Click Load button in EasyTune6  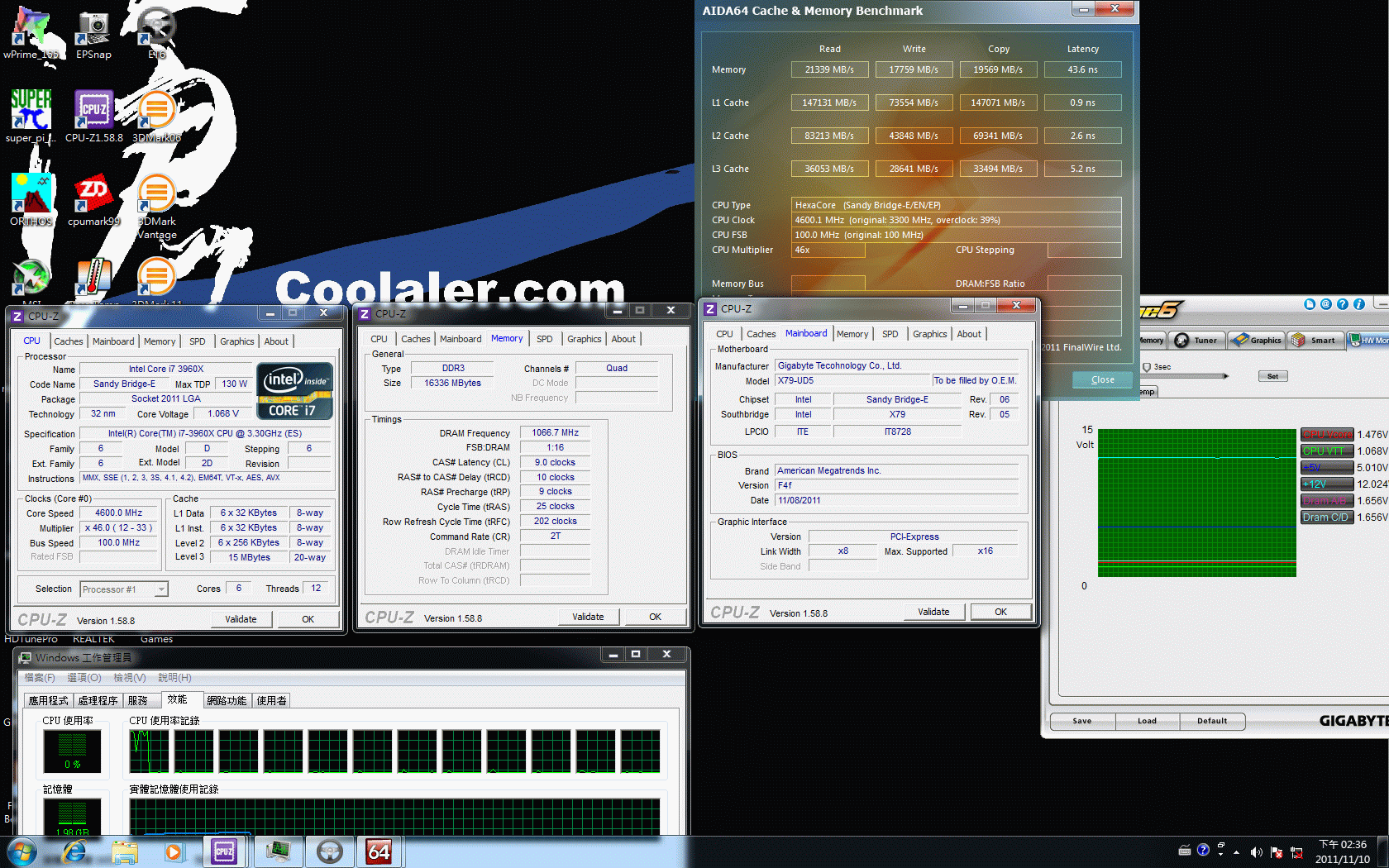pos(1147,721)
